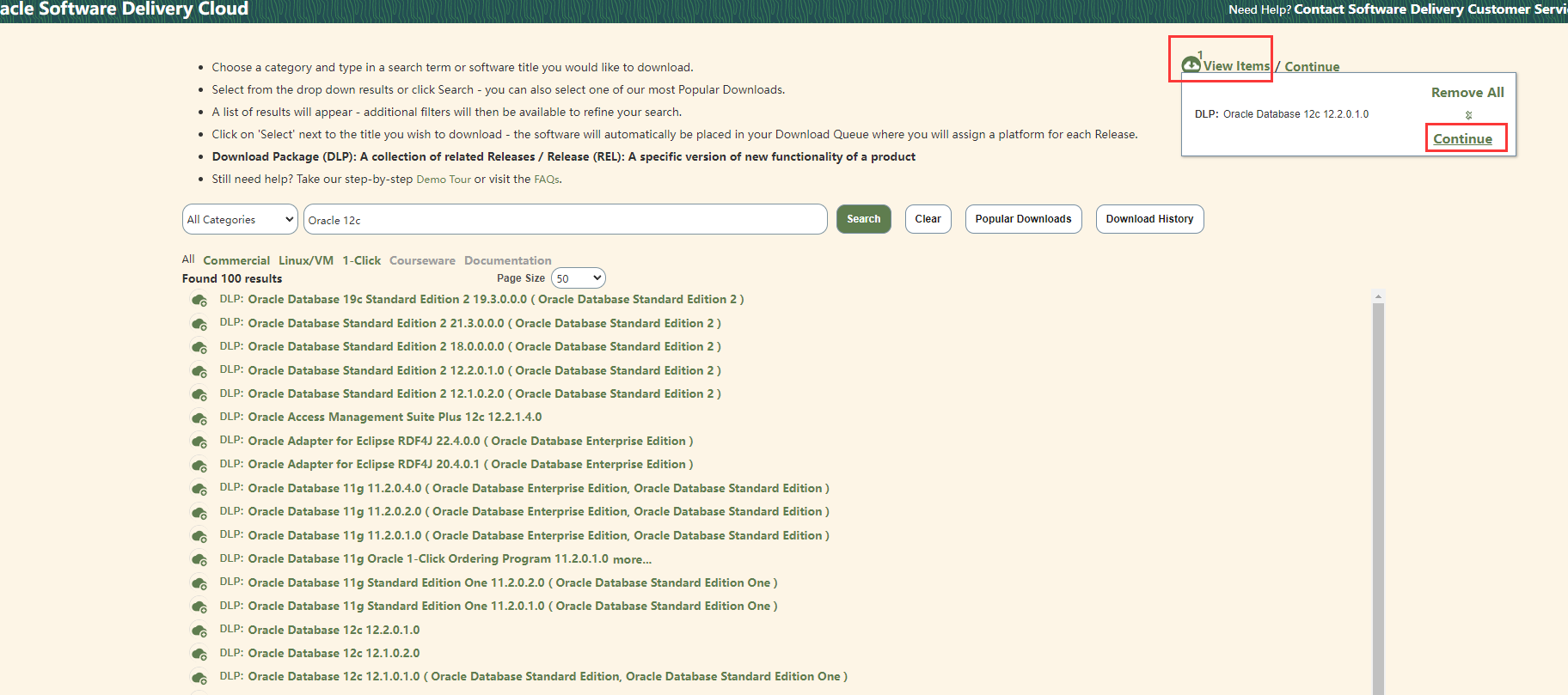The width and height of the screenshot is (1568, 695).
Task: Select Oracle Database 12c 12.1.0.2.0 title
Action: [x=334, y=654]
